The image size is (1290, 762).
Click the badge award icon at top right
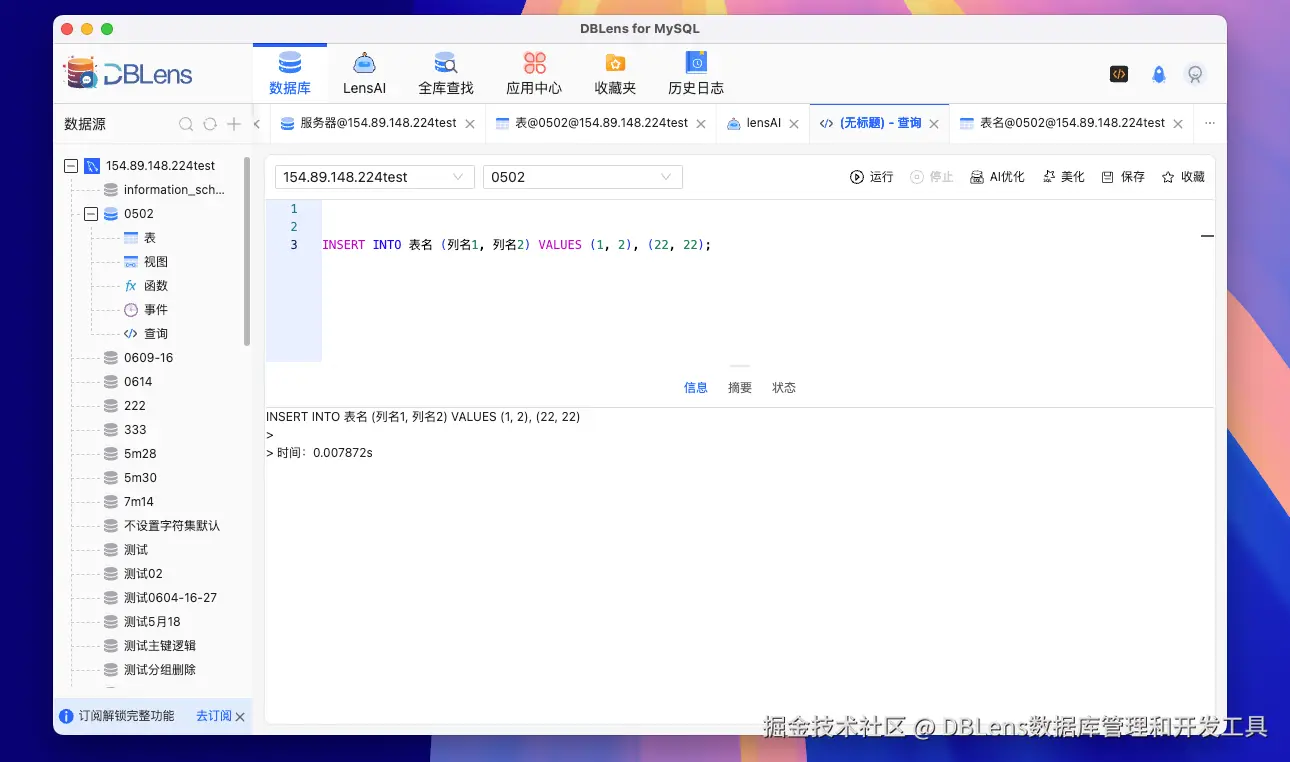[1194, 74]
